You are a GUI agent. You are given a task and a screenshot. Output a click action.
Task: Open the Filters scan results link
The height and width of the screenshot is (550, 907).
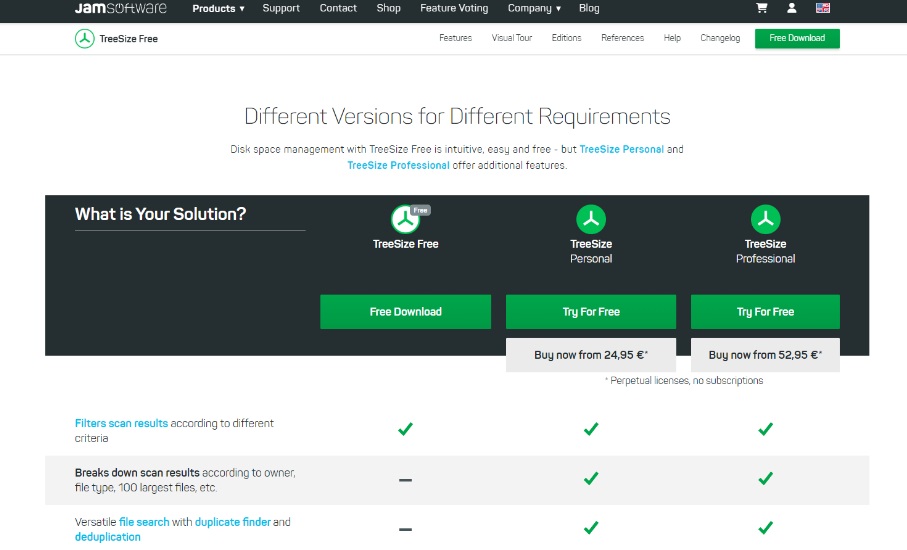click(121, 423)
